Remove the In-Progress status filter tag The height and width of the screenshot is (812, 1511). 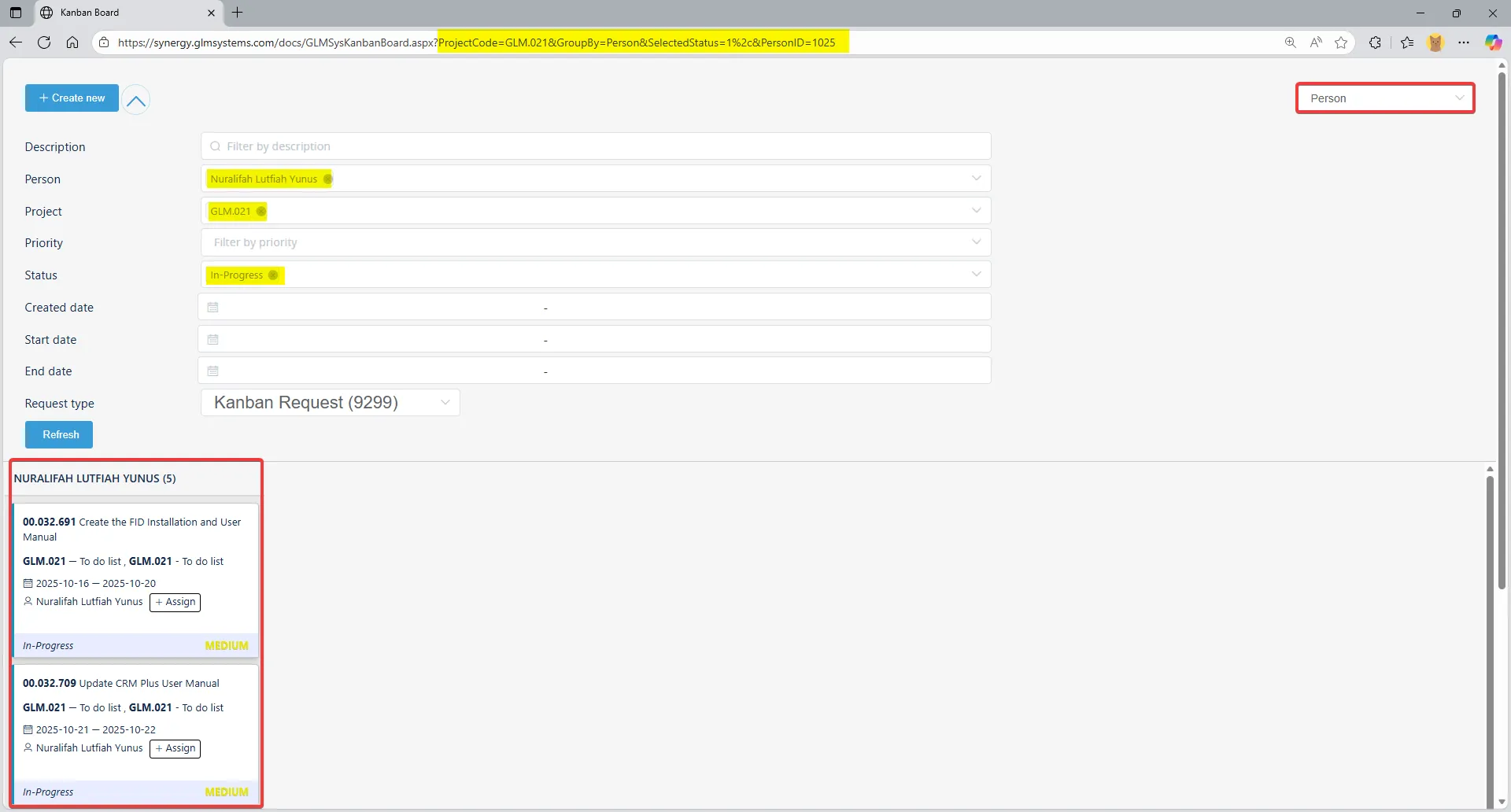coord(273,275)
